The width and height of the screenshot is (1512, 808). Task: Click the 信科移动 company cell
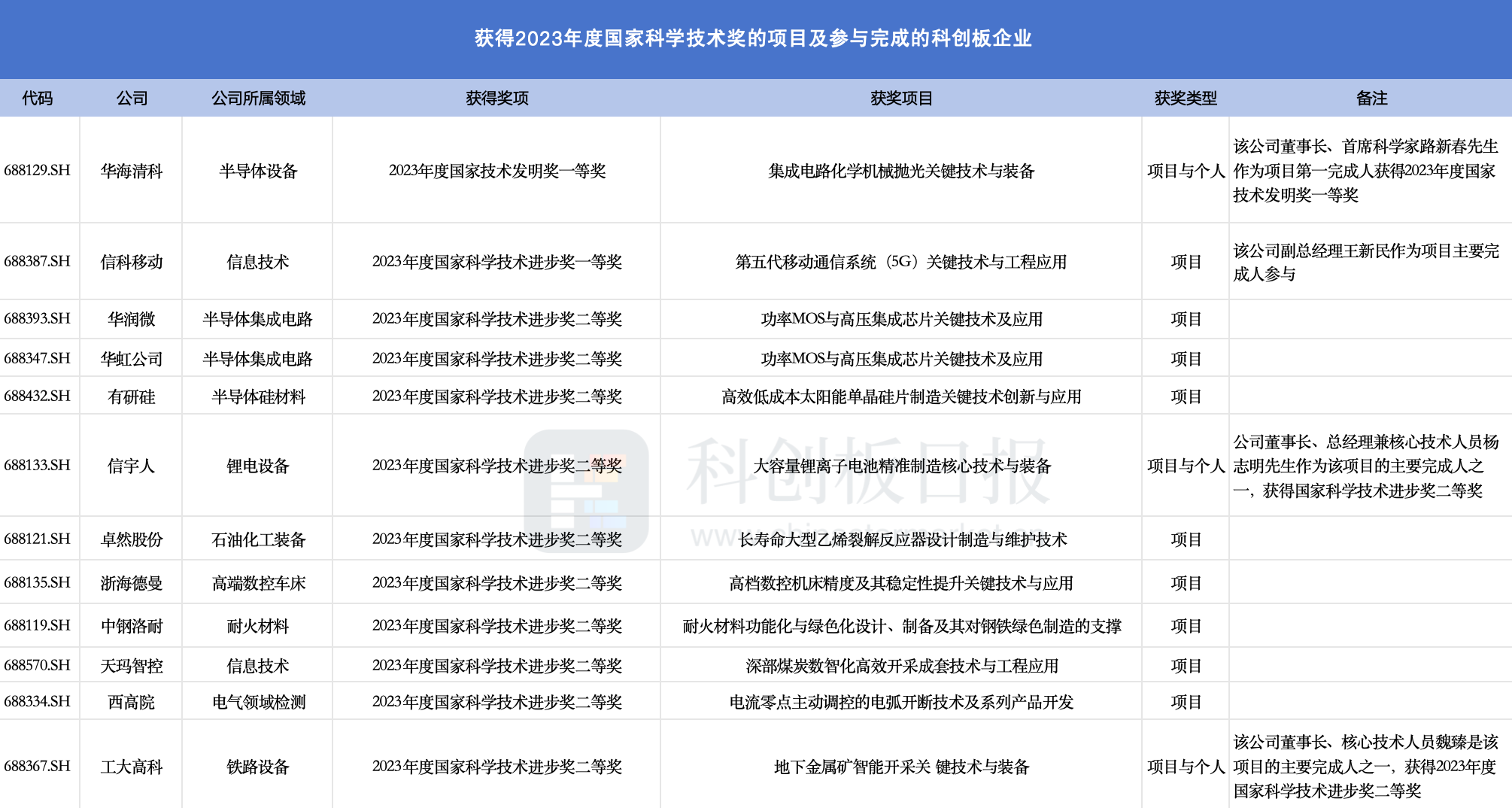pos(132,263)
